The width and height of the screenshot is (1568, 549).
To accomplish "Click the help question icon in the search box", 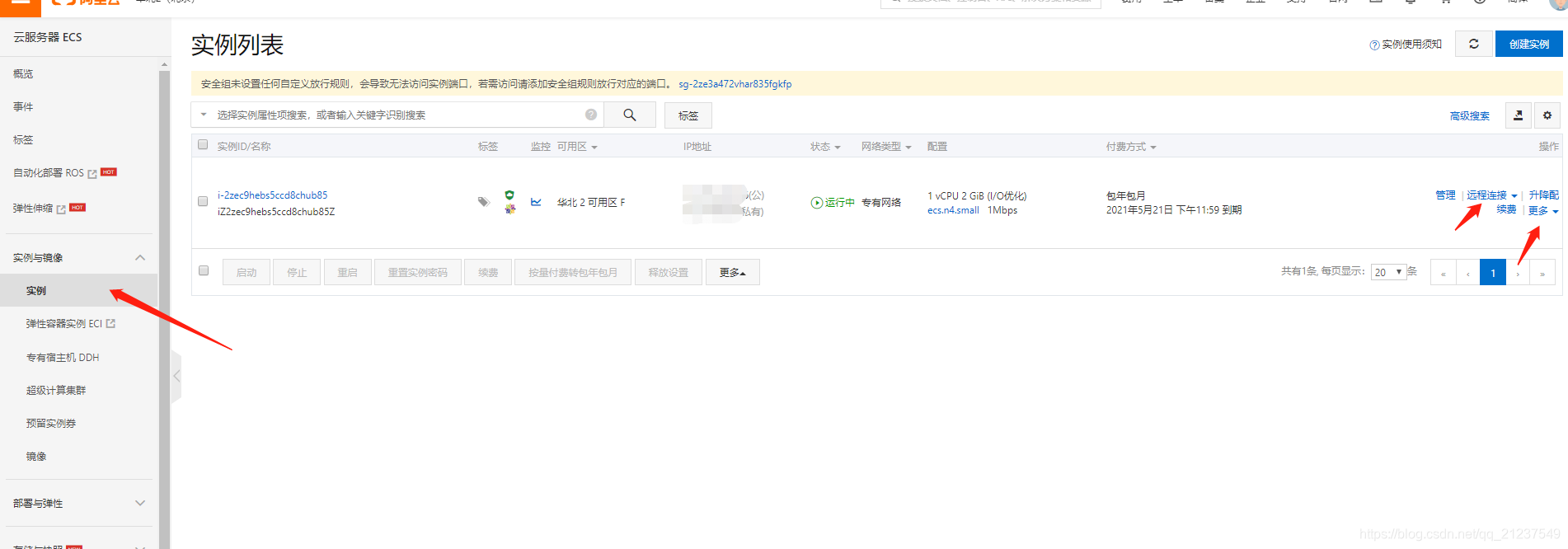I will 591,115.
